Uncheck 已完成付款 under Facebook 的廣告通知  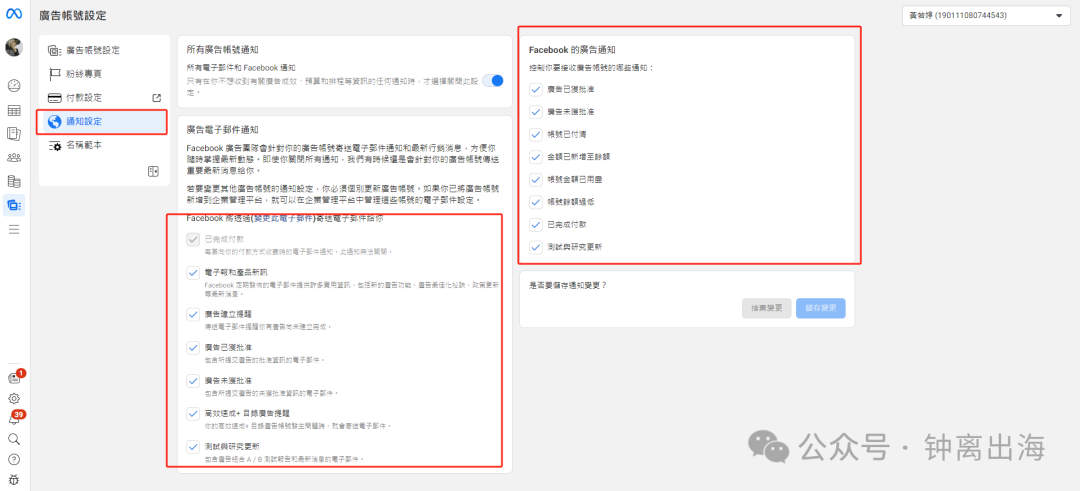535,224
